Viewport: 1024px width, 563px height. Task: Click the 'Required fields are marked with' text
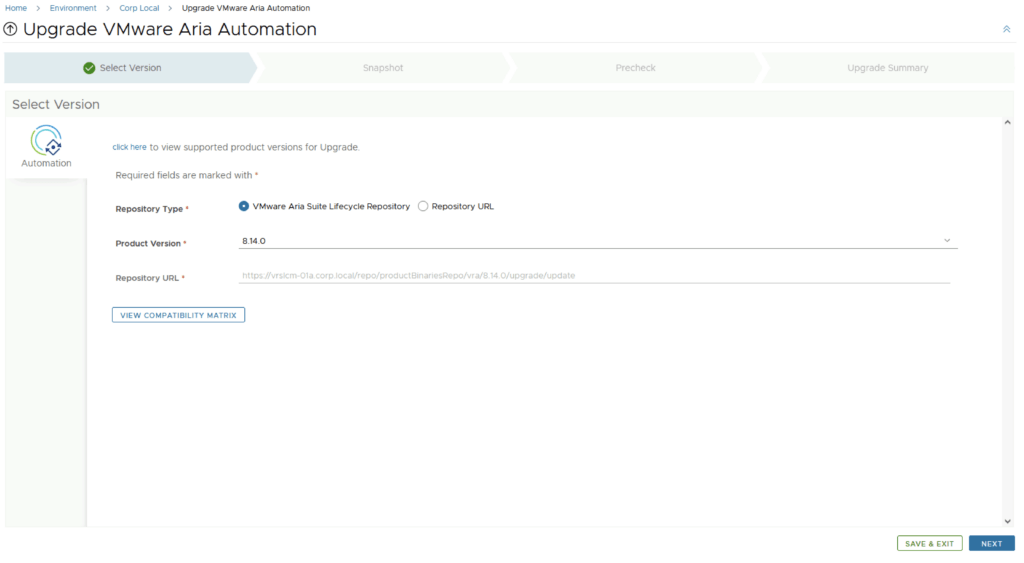[x=184, y=175]
